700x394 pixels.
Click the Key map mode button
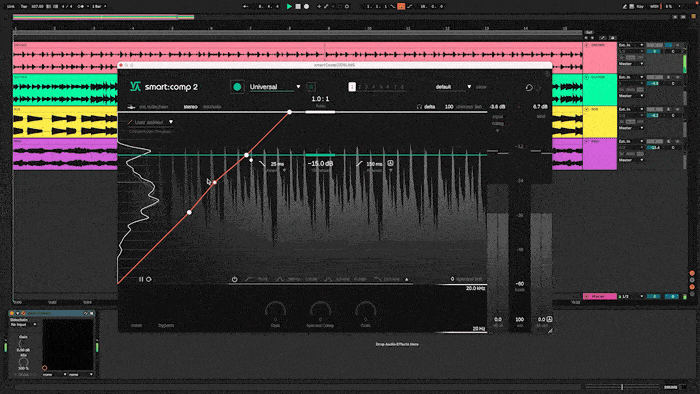(x=639, y=6)
